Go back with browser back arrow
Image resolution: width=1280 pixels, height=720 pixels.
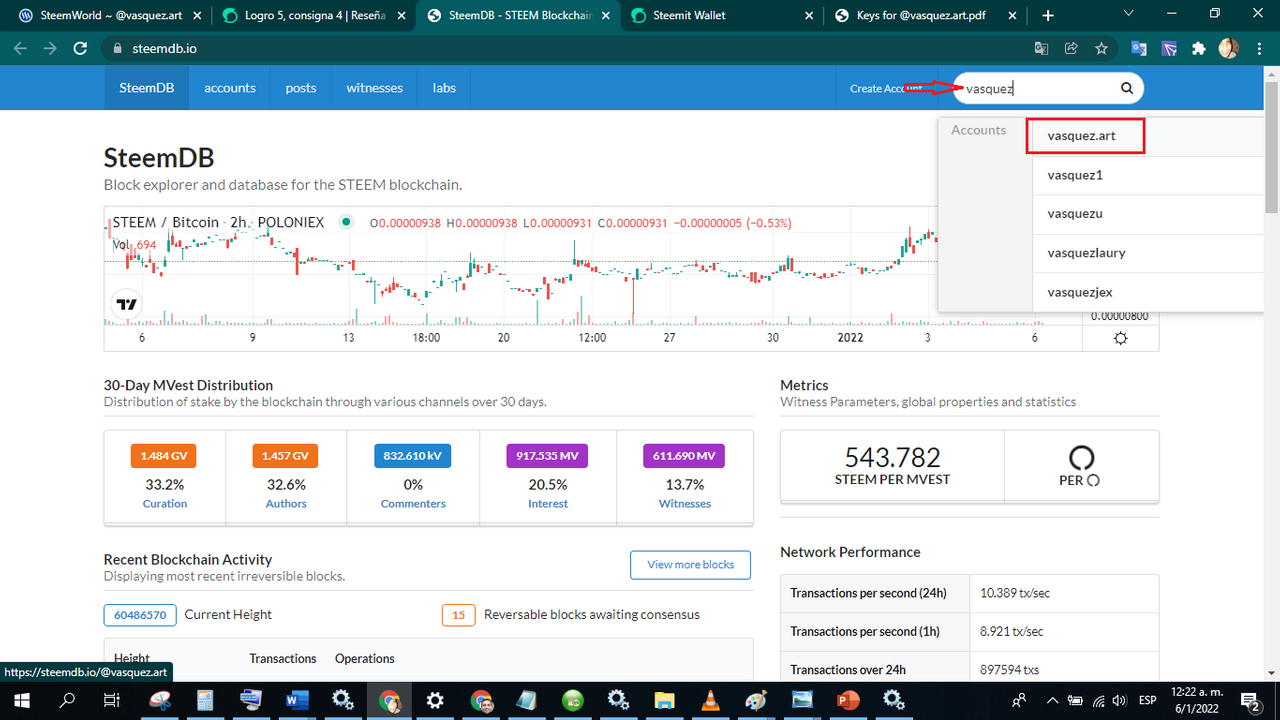point(21,48)
